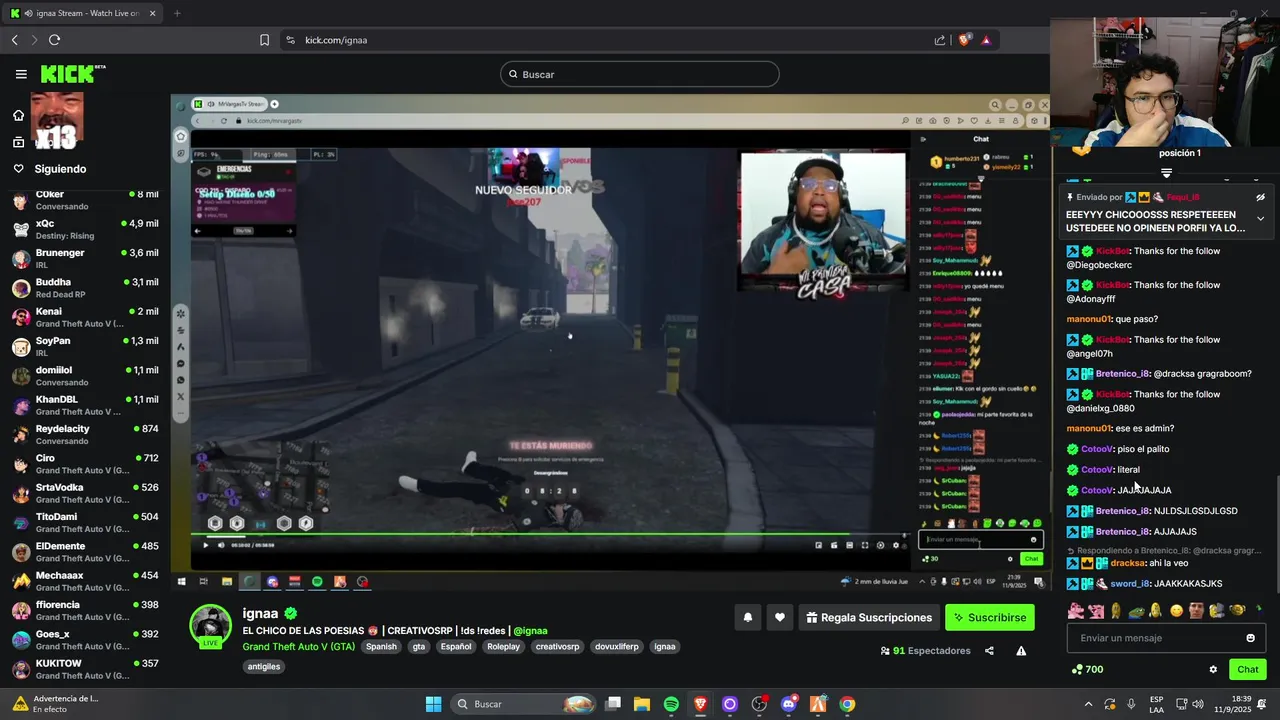Open a new browser tab
Viewport: 1280px width, 720px height.
(x=177, y=13)
